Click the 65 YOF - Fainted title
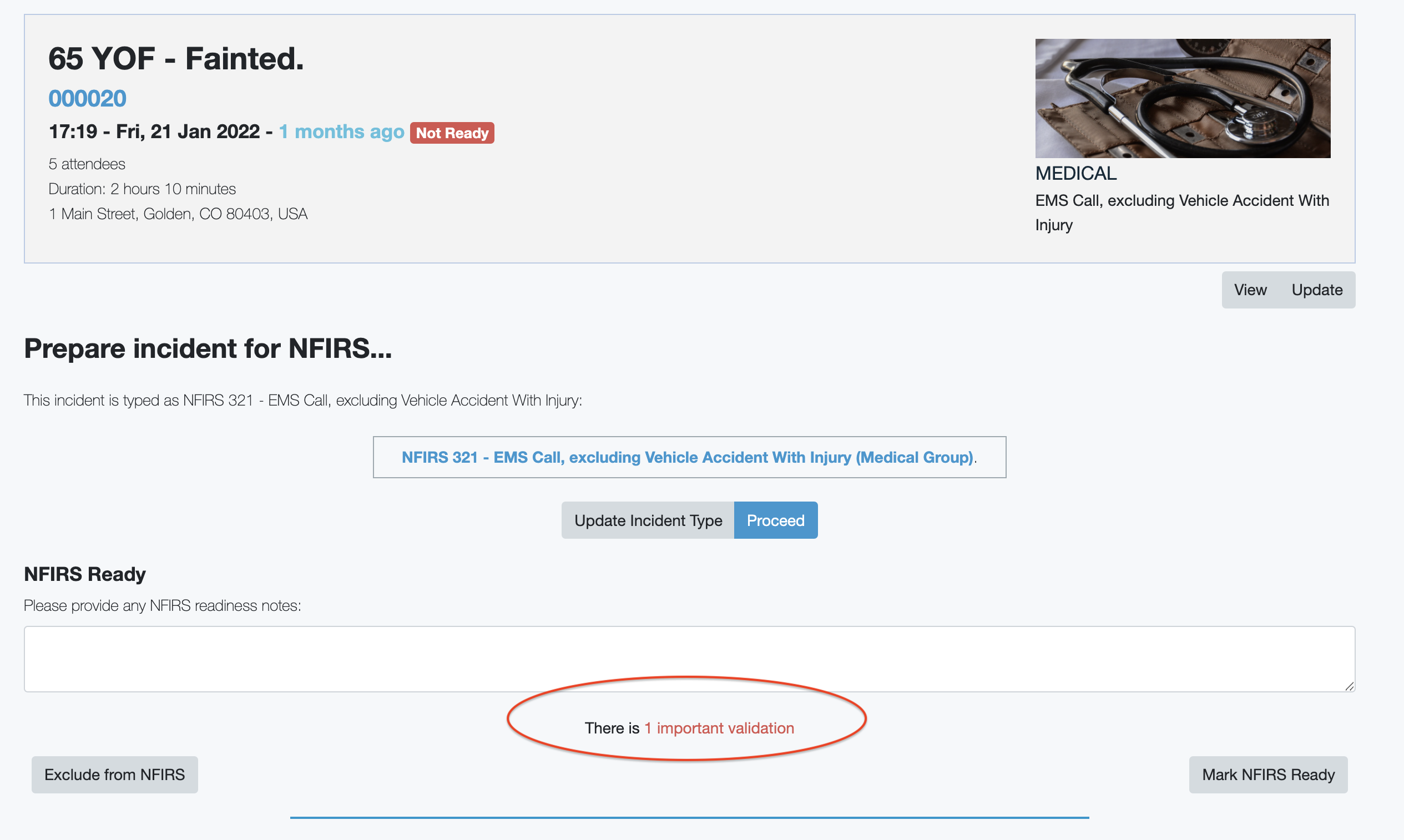The image size is (1404, 840). coord(176,59)
